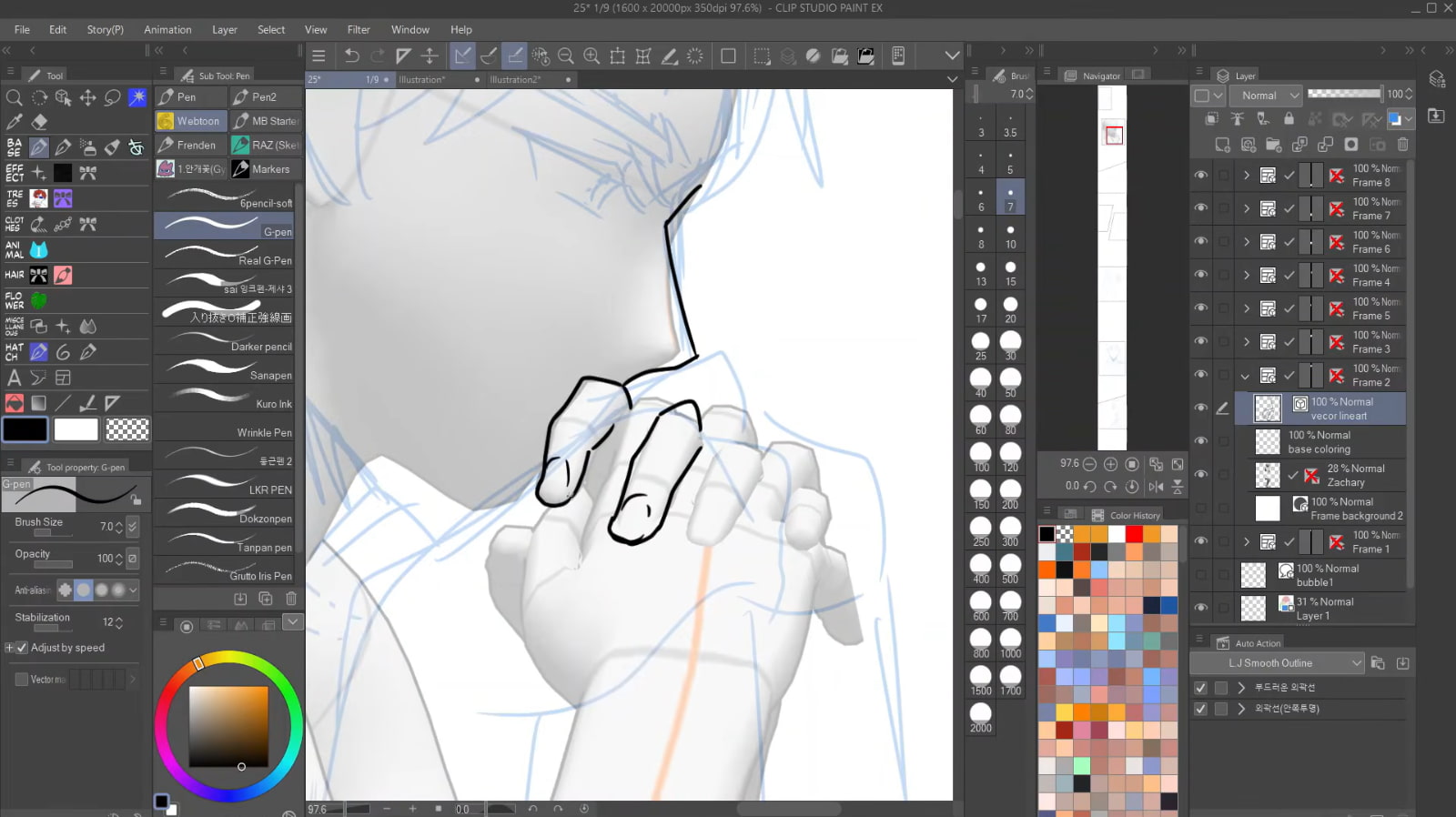Image resolution: width=1456 pixels, height=817 pixels.
Task: Select the Eyedropper tool
Action: (x=14, y=122)
